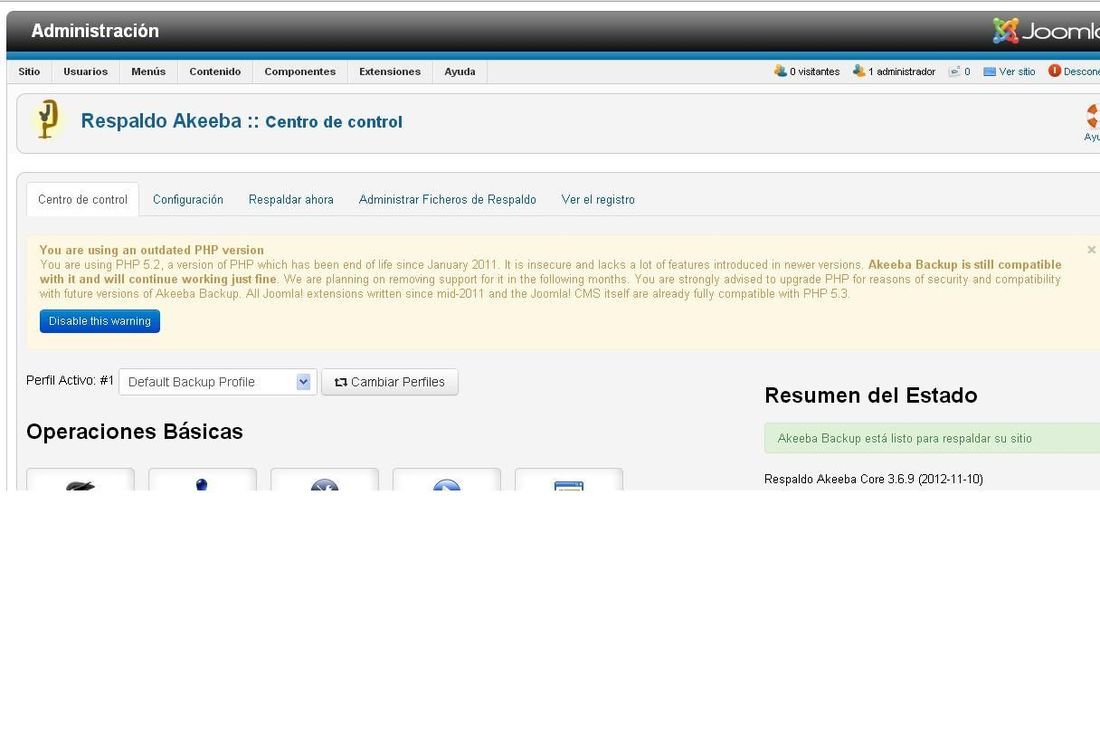This screenshot has height=752, width=1100.
Task: Click the Disable this warning button
Action: click(x=100, y=321)
